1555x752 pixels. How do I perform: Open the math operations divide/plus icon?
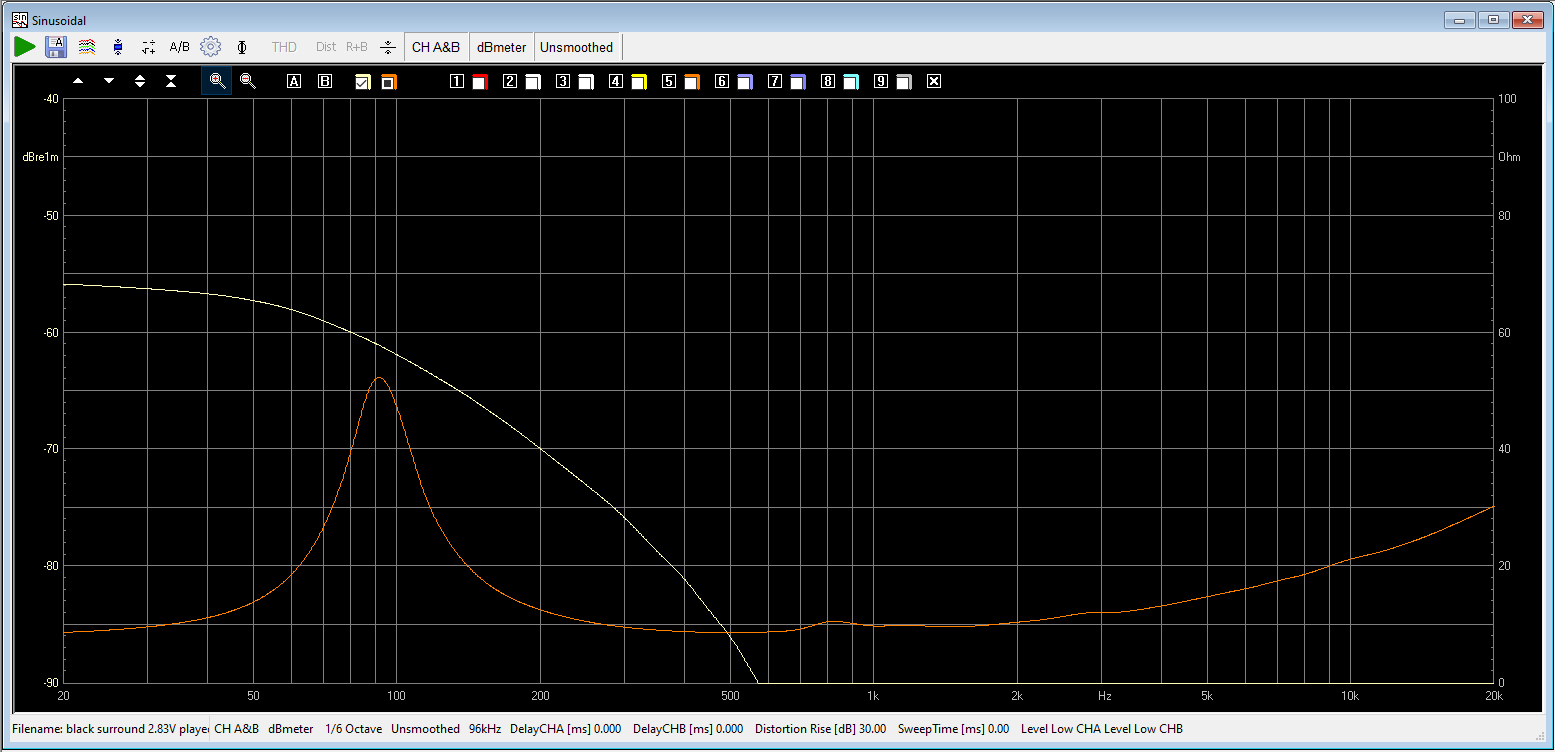coord(149,46)
